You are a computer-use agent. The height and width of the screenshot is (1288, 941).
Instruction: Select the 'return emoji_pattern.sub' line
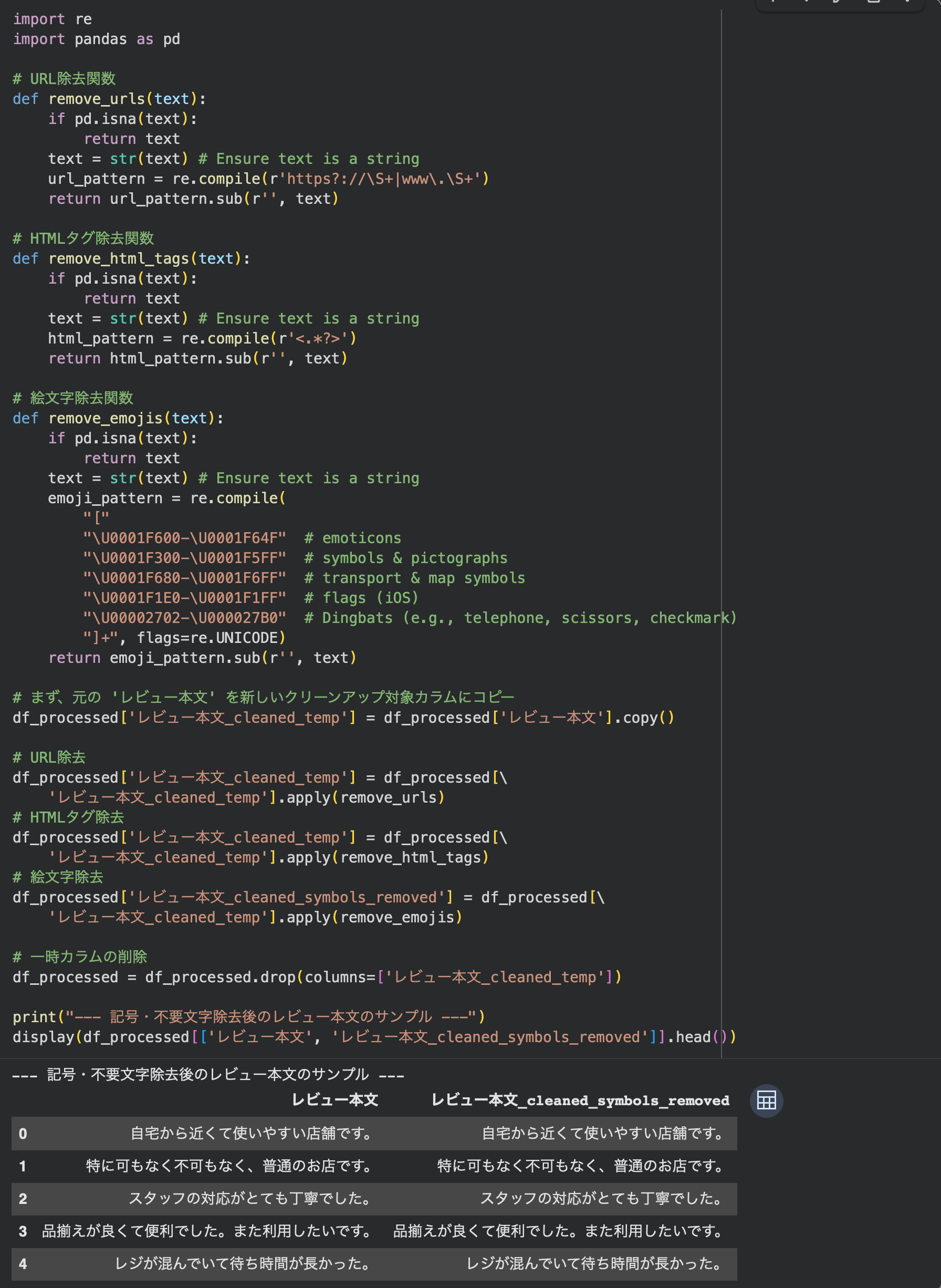(202, 657)
